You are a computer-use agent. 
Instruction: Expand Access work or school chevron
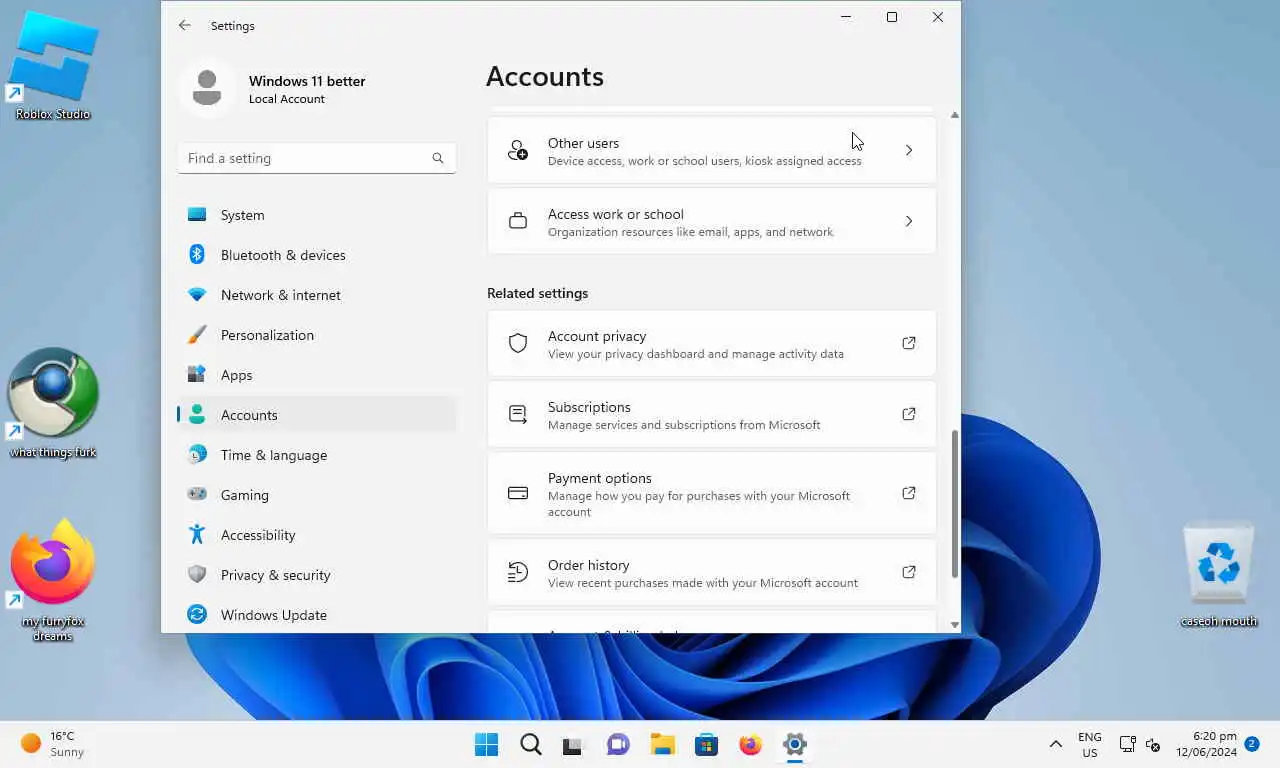[909, 221]
